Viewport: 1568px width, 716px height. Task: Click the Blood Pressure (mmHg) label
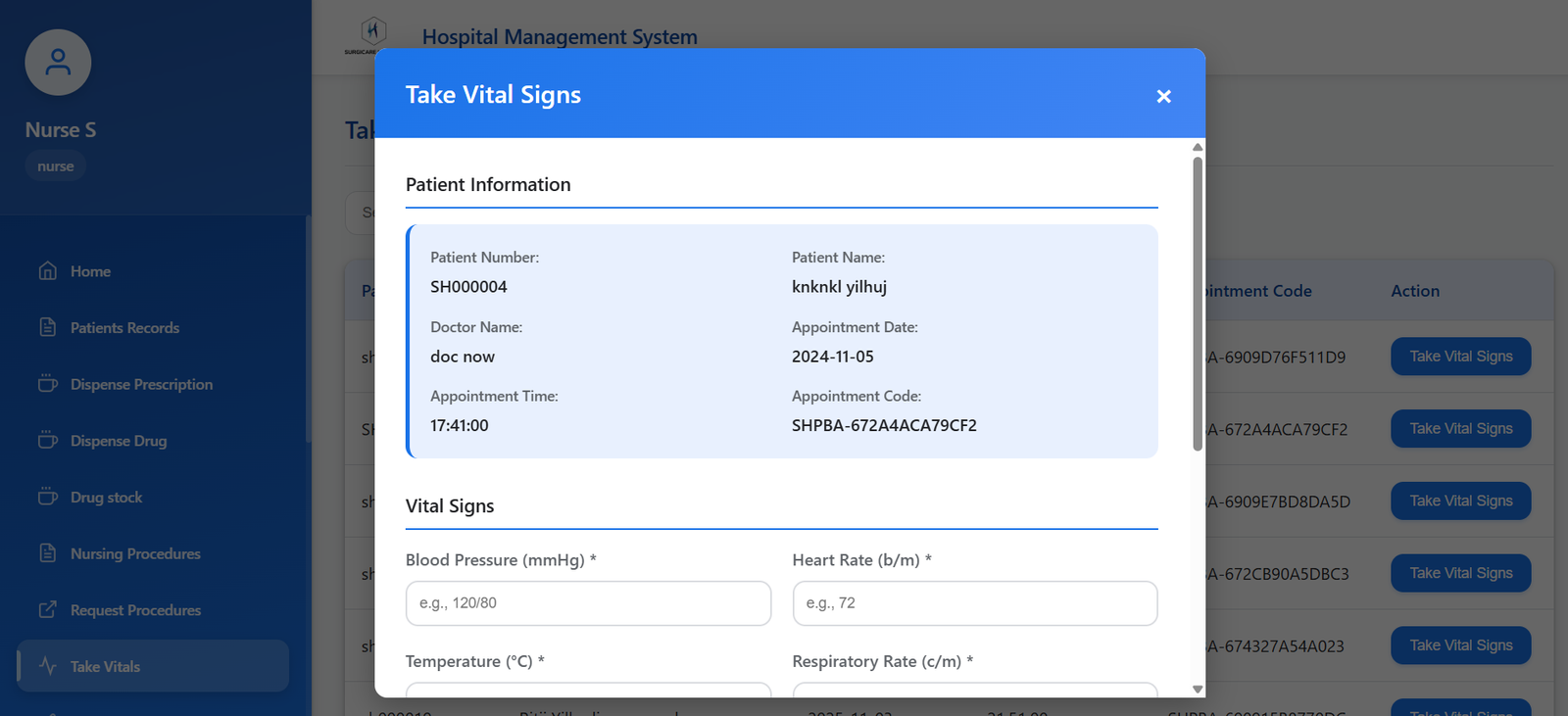[501, 560]
